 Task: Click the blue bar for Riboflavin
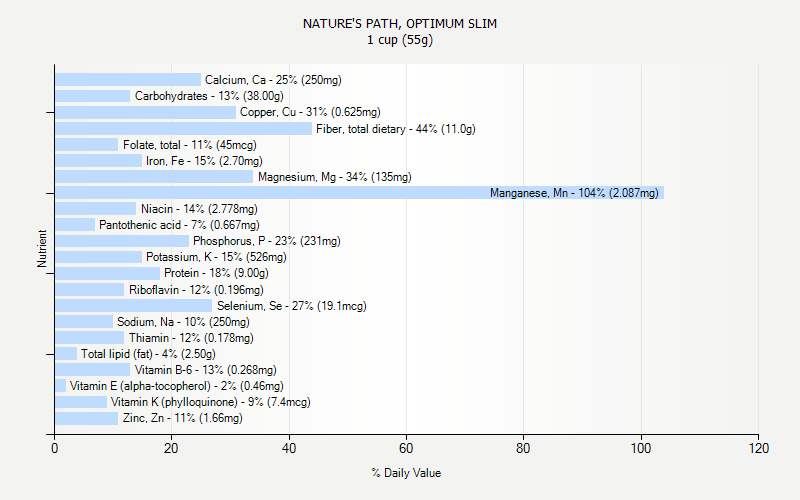point(90,290)
